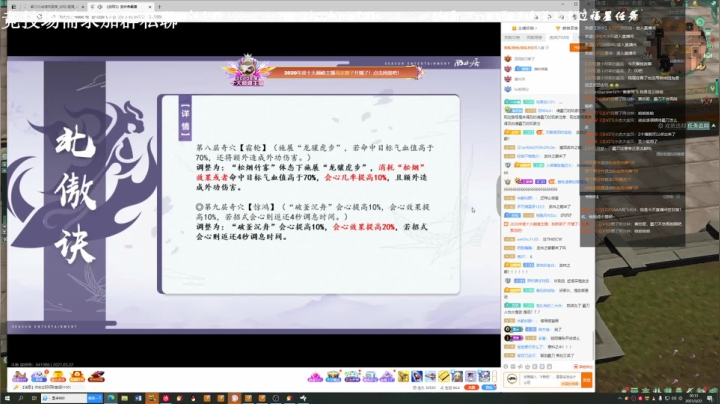The width and height of the screenshot is (720, 404).
Task: Click the first ranked viewer avatar badge
Action: coord(508,59)
